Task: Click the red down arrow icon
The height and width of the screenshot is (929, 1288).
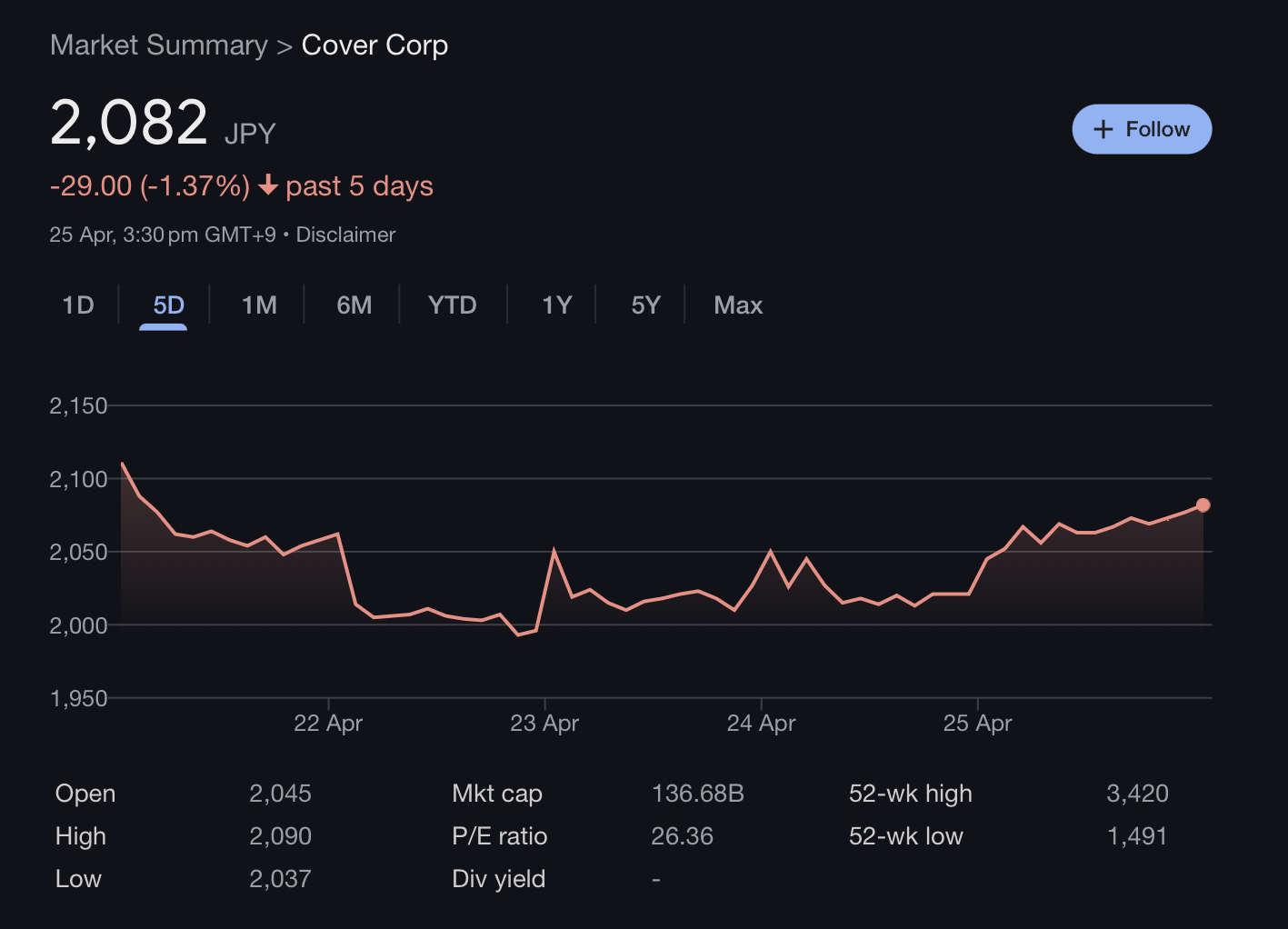Action: (268, 185)
